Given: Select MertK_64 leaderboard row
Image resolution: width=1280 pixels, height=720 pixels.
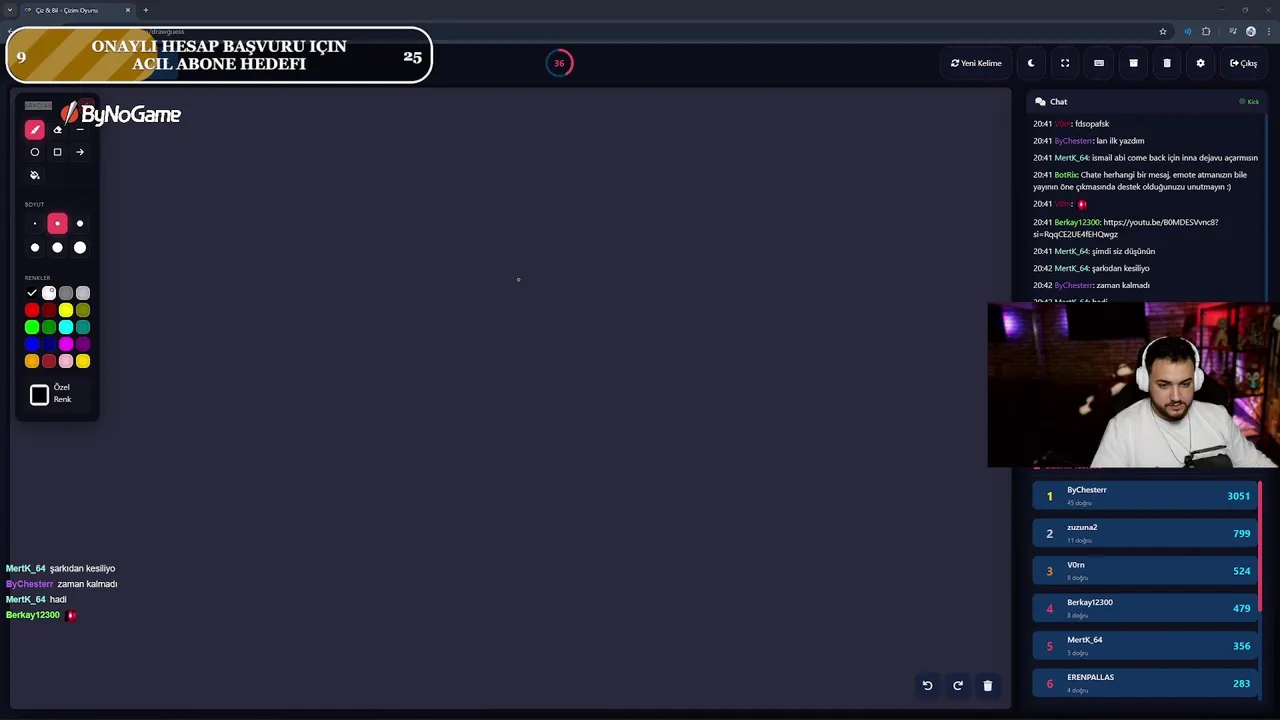Looking at the screenshot, I should tap(1144, 646).
